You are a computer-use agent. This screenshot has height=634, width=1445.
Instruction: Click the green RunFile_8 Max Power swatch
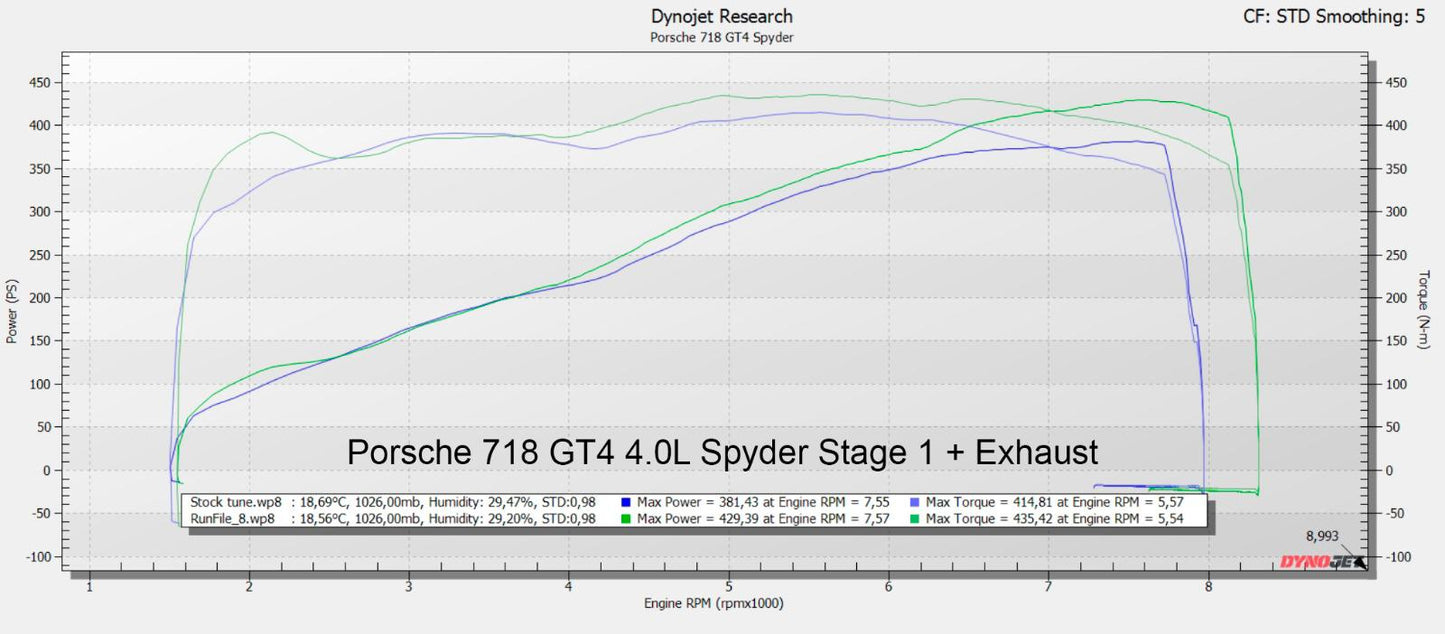tap(627, 519)
